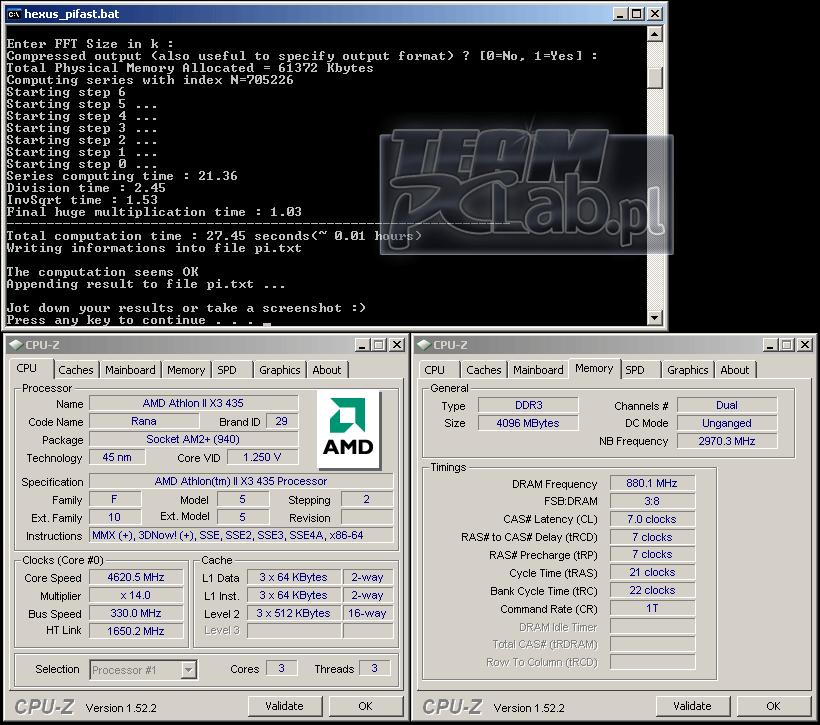
Task: Click the CAS# Latency value '7.0 clocks'
Action: pyautogui.click(x=652, y=519)
